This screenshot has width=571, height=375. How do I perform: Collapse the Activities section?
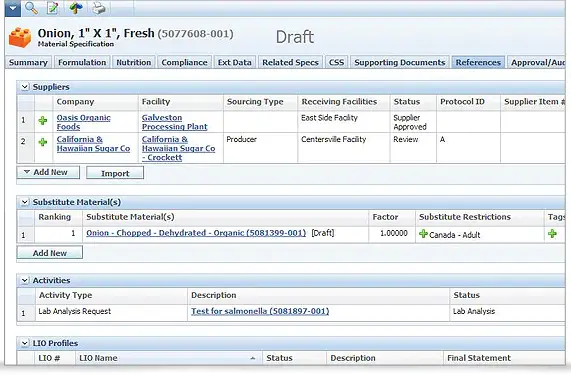coord(25,280)
